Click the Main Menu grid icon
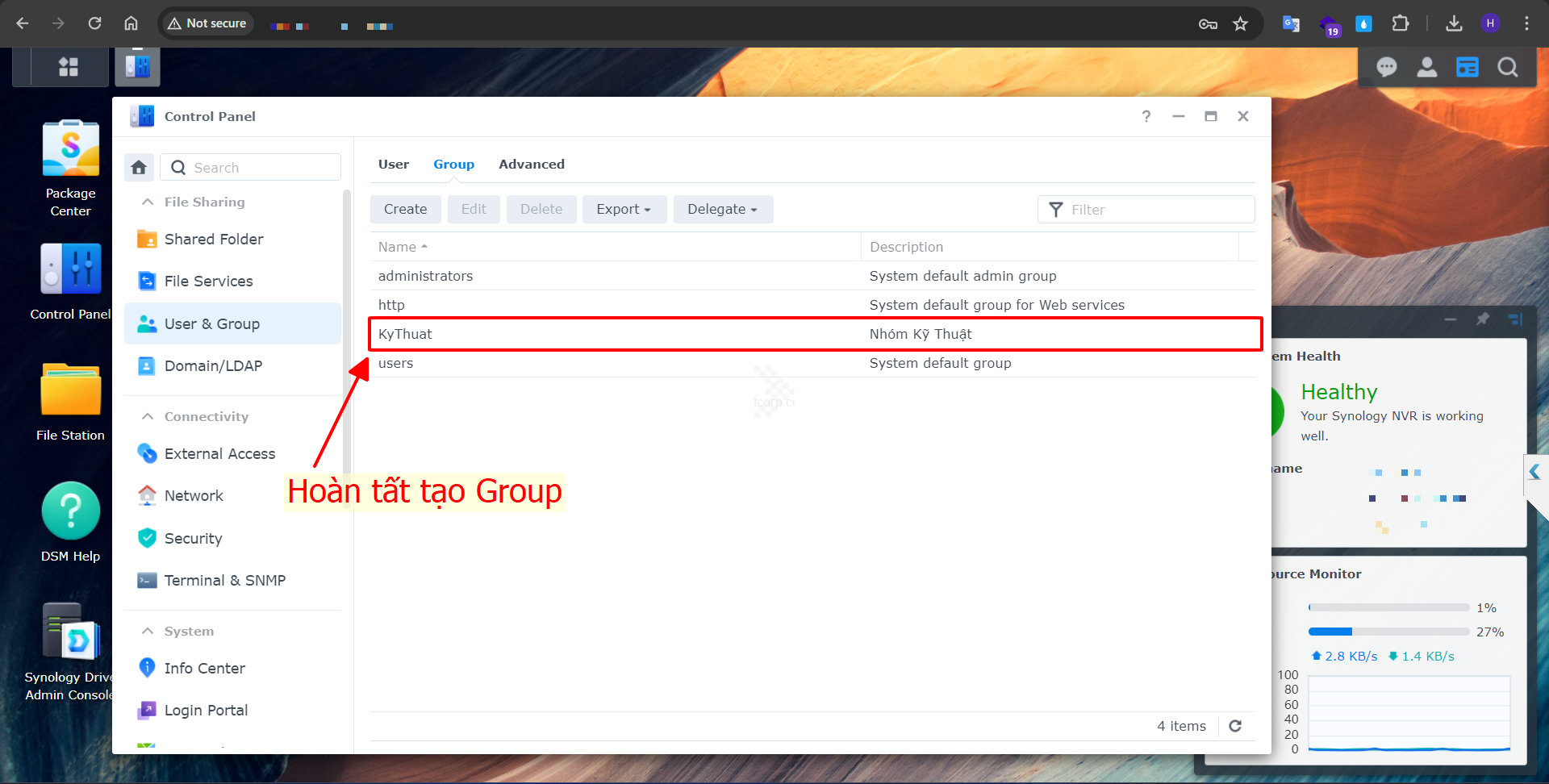 click(69, 67)
